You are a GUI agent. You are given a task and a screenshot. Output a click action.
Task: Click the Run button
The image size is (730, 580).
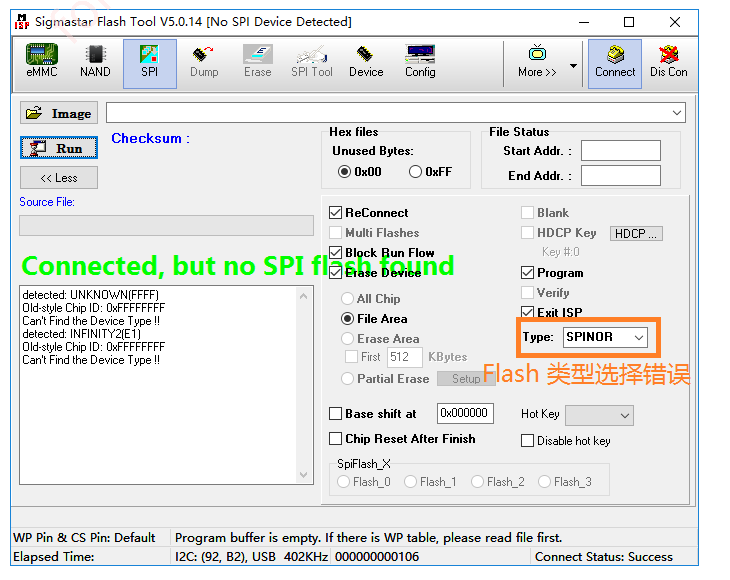click(x=59, y=148)
